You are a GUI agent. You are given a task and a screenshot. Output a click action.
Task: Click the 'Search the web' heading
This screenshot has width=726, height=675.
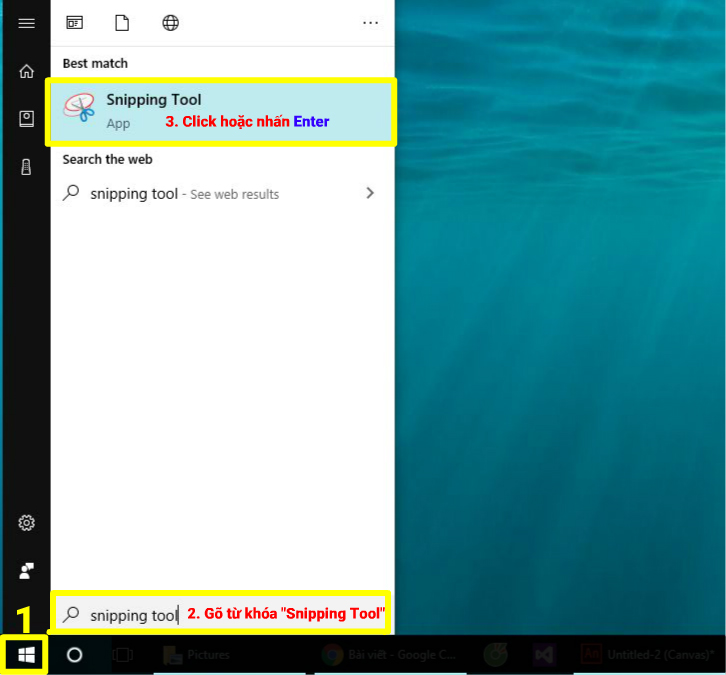[107, 159]
